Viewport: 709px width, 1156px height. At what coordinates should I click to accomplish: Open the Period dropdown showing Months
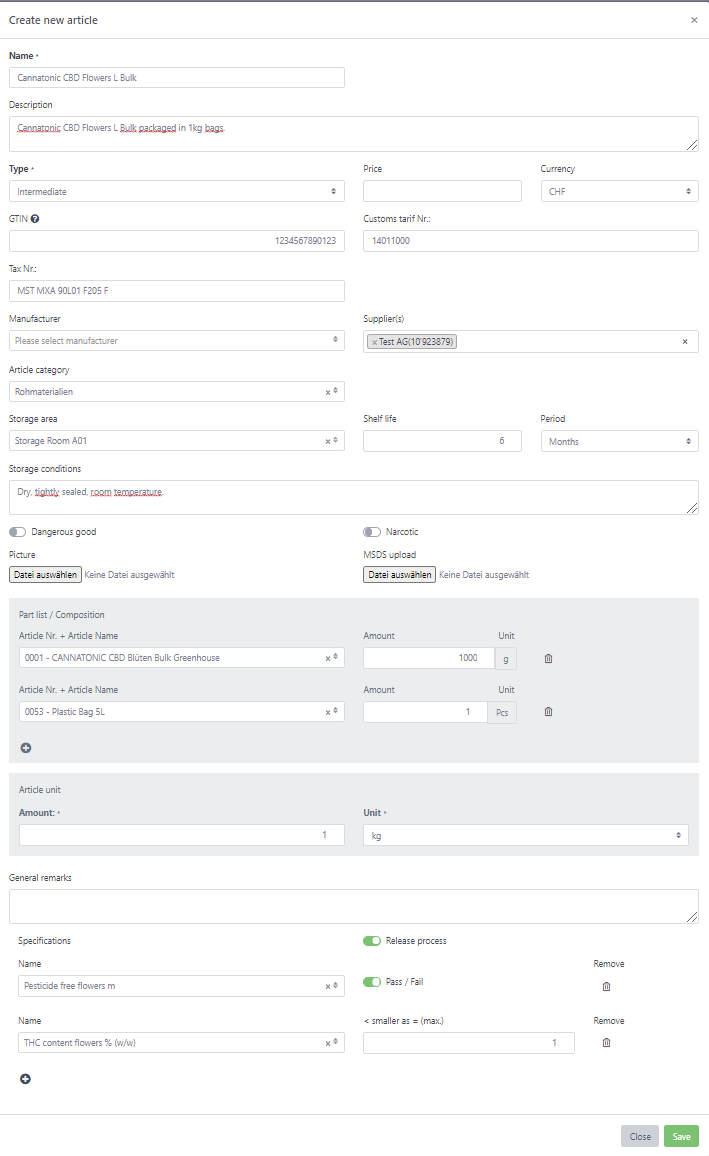tap(619, 441)
